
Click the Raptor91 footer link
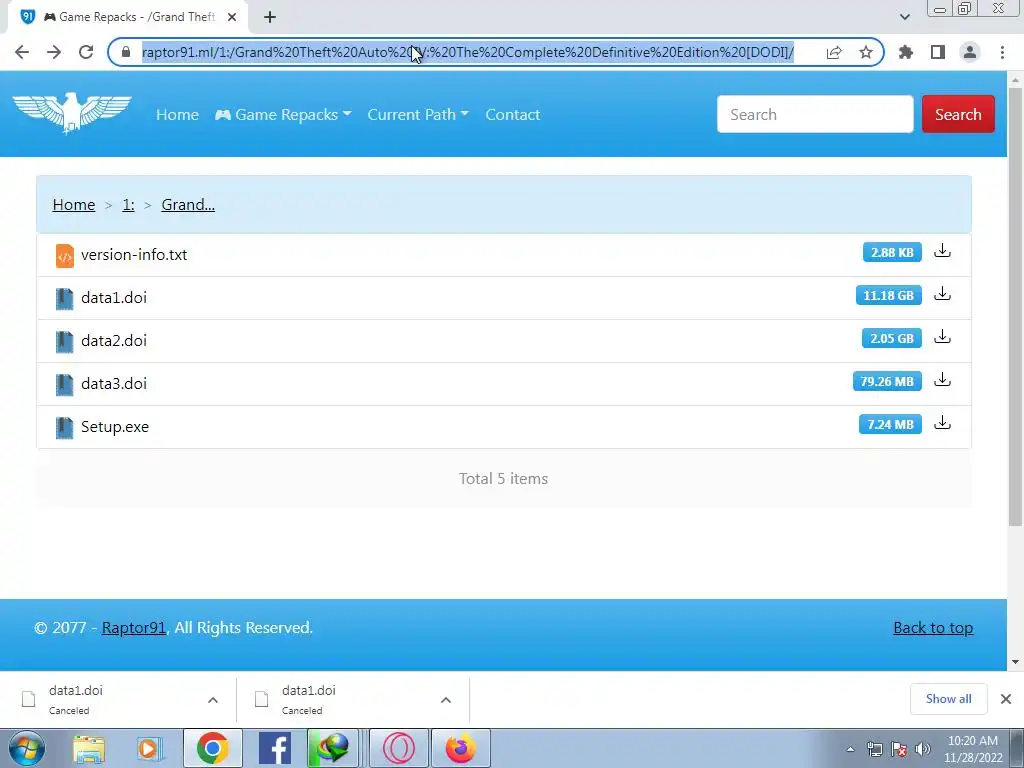click(x=134, y=628)
